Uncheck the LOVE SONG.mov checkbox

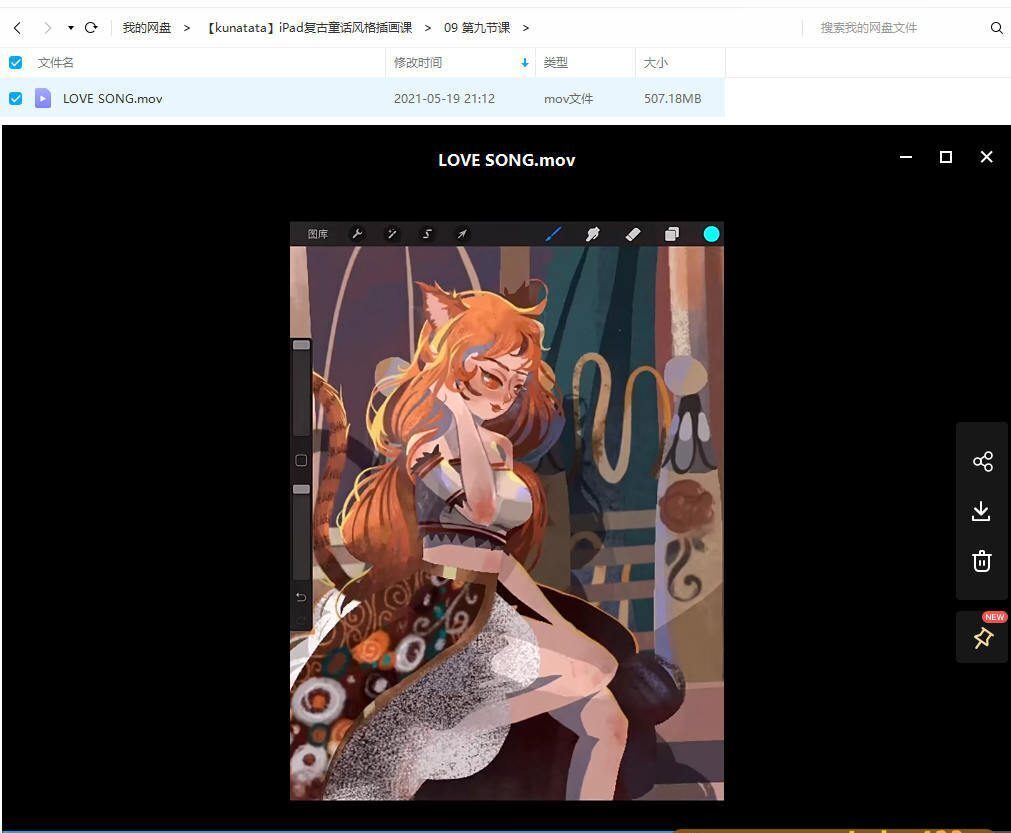(x=15, y=98)
